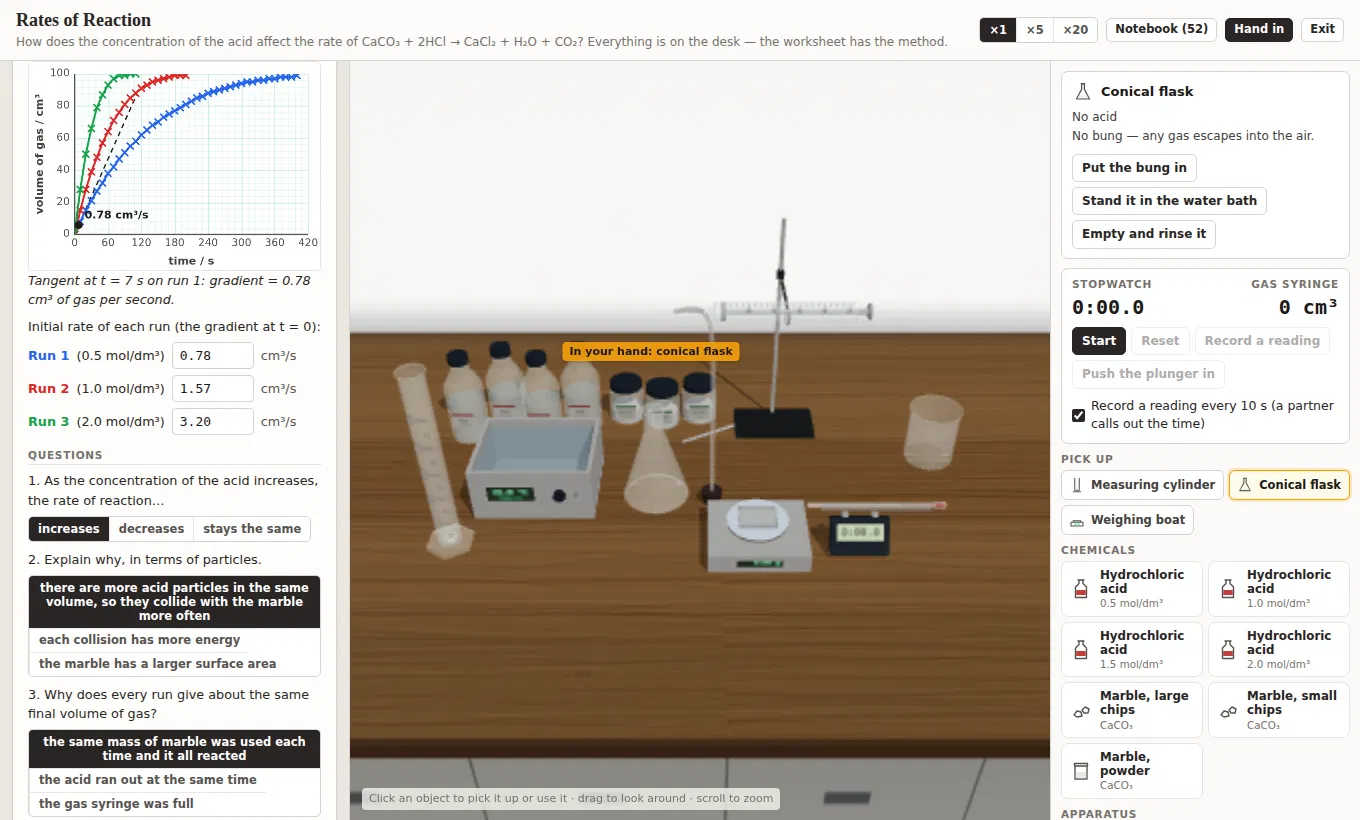
Task: Click the balance on the desk
Action: 762,535
